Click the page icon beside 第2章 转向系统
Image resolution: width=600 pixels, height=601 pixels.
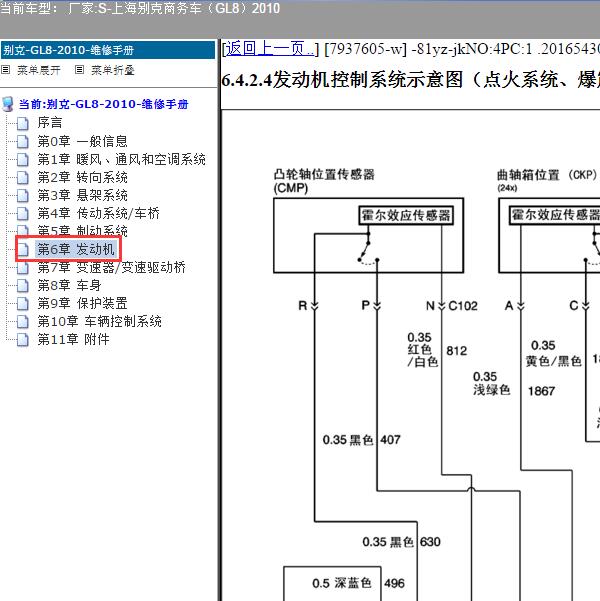click(x=23, y=177)
